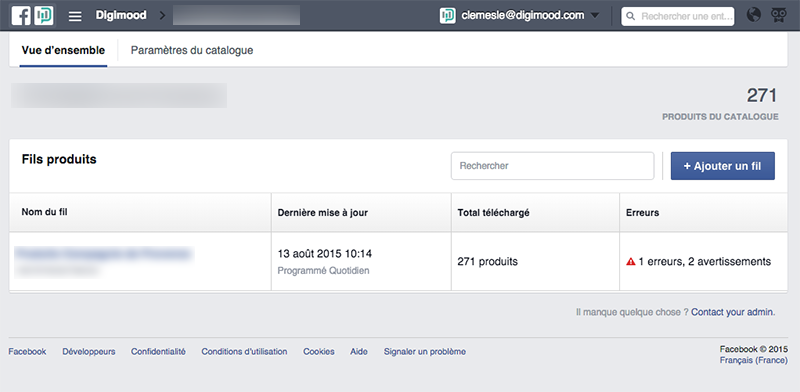Click the 'Programmé Quotidien' text
The image size is (800, 392).
pyautogui.click(x=323, y=271)
